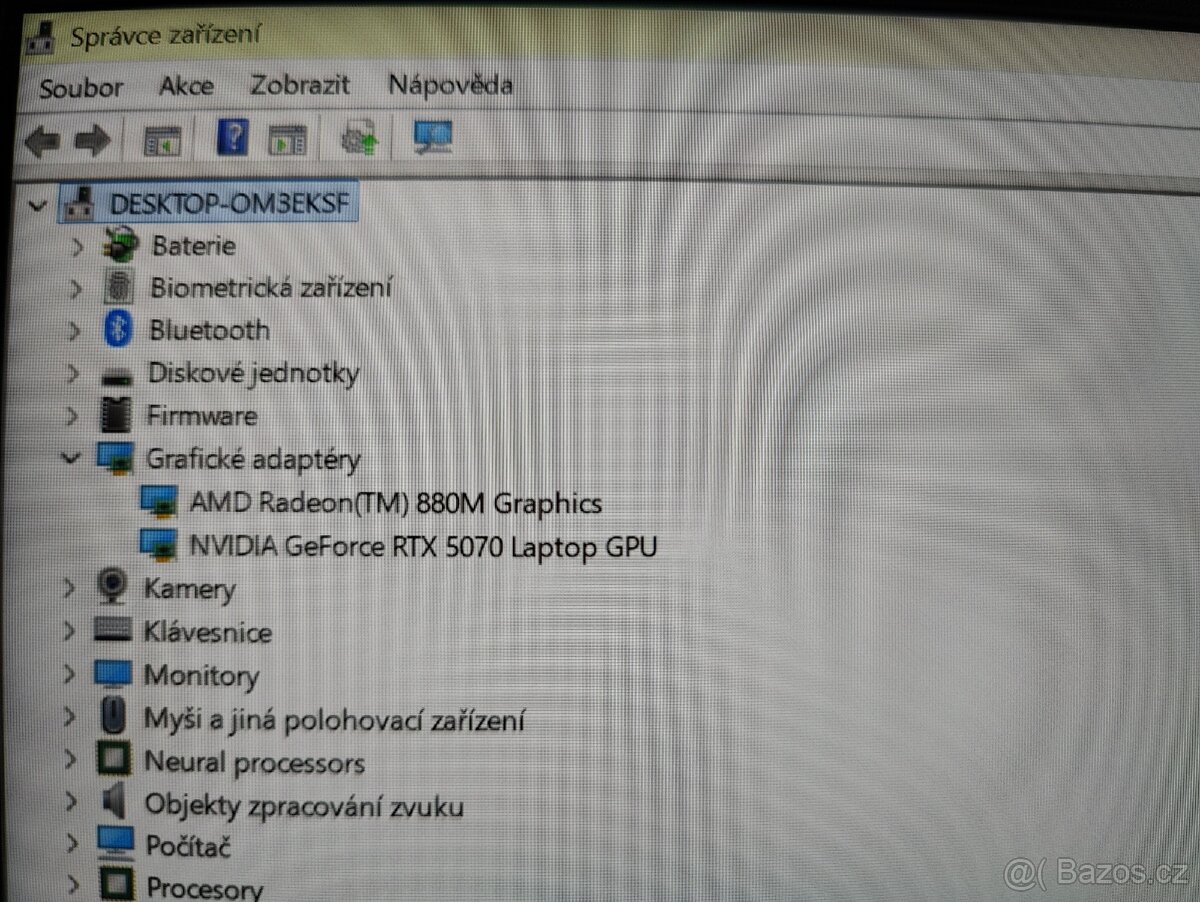Scan for hardware changes toolbar icon
The image size is (1200, 902).
[x=359, y=138]
